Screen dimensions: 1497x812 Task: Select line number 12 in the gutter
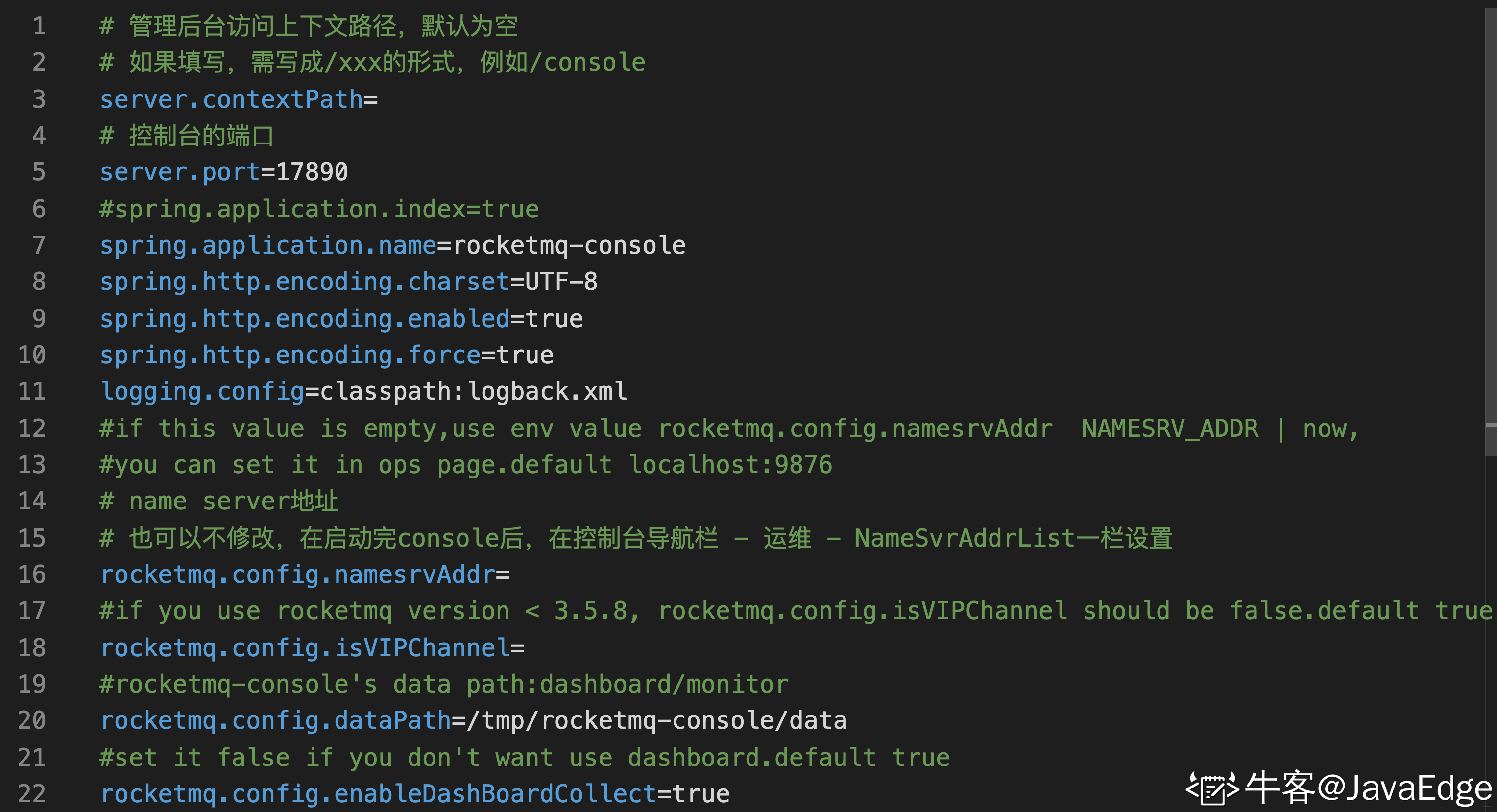coord(32,429)
